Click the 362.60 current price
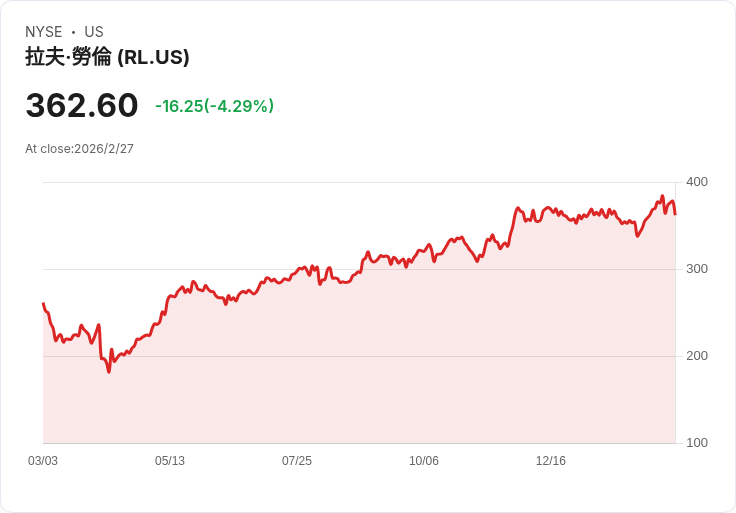This screenshot has height=513, width=736. pos(82,105)
